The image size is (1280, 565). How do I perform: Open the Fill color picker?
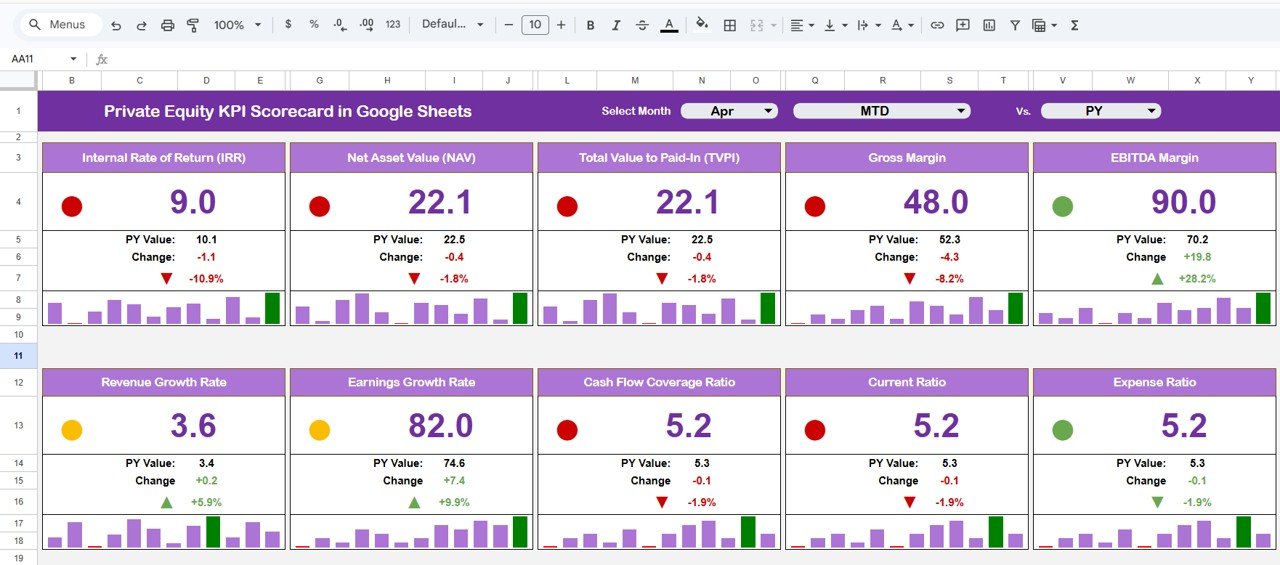[x=701, y=25]
